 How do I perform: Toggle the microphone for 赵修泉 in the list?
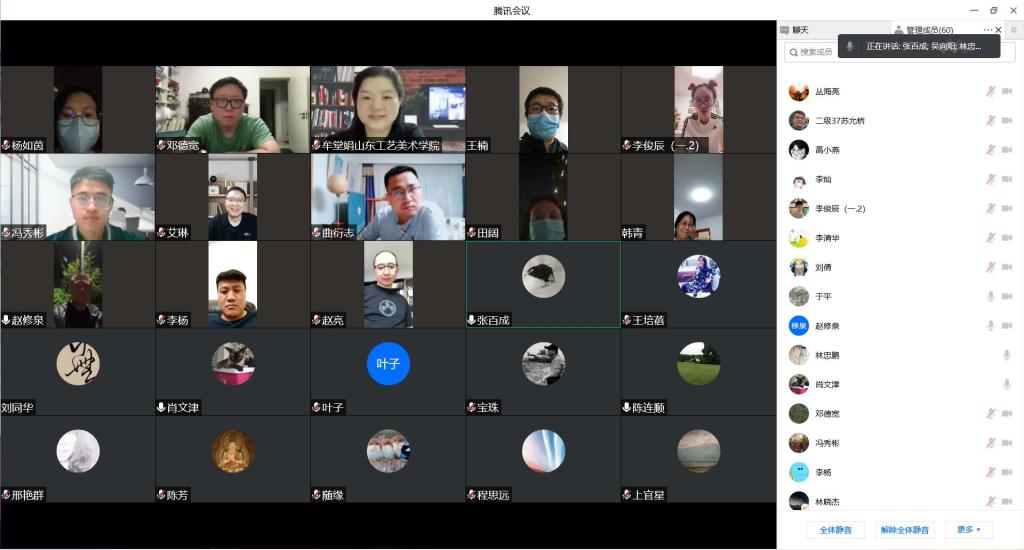coord(990,326)
